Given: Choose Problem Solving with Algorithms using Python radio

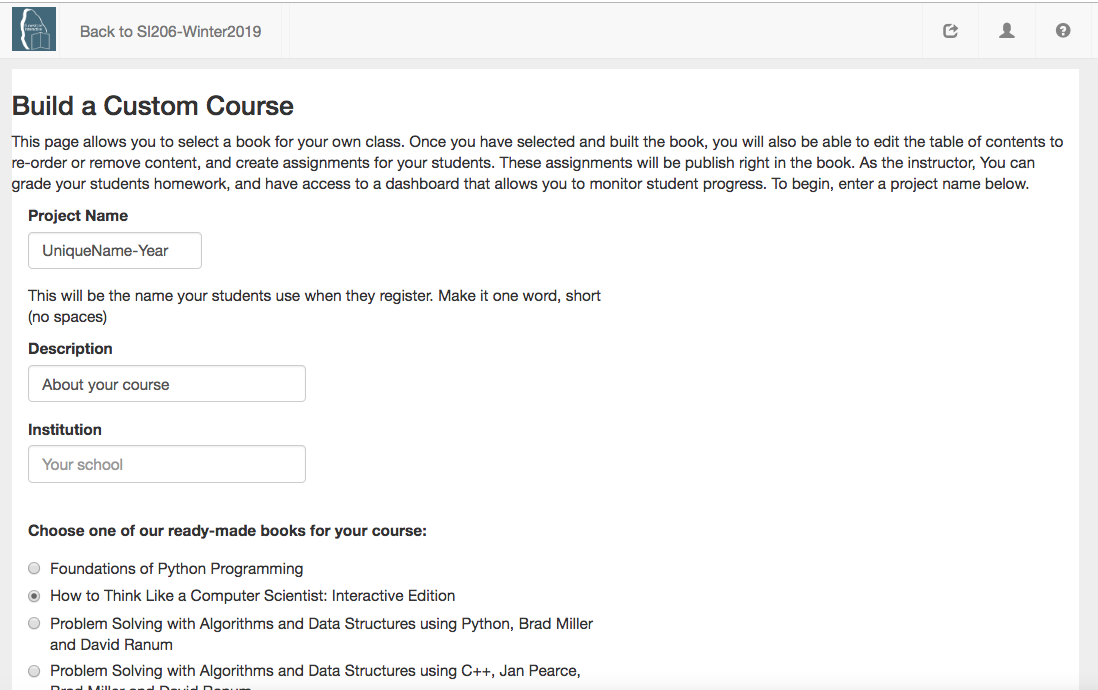Looking at the screenshot, I should pos(34,623).
